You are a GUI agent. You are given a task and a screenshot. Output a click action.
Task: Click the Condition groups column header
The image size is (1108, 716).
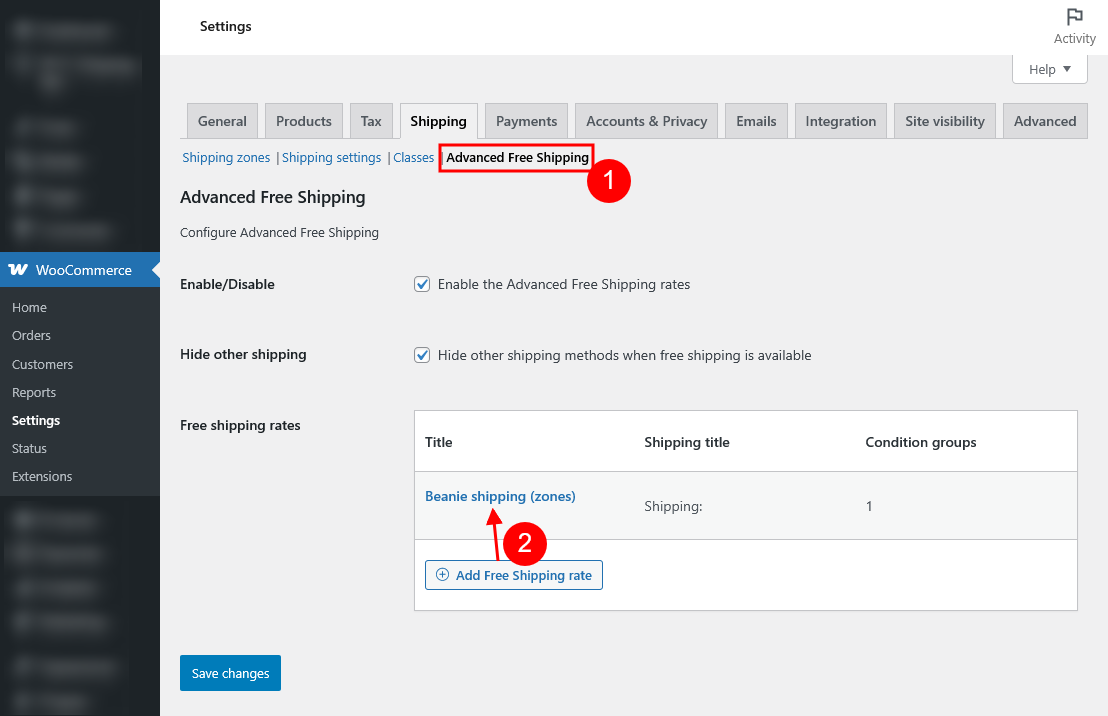click(x=921, y=442)
